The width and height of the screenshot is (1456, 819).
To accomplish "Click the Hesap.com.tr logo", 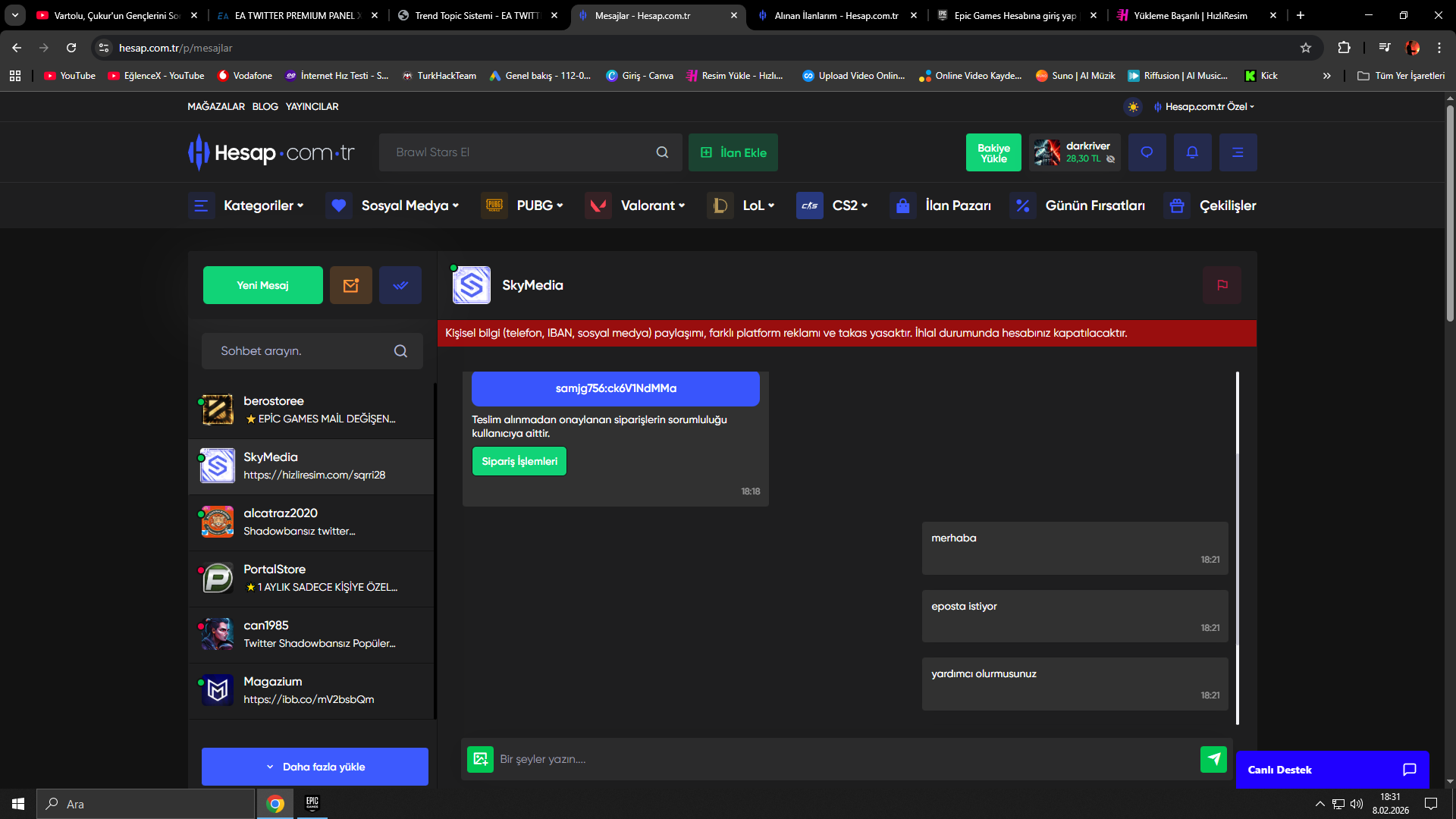I will (271, 152).
